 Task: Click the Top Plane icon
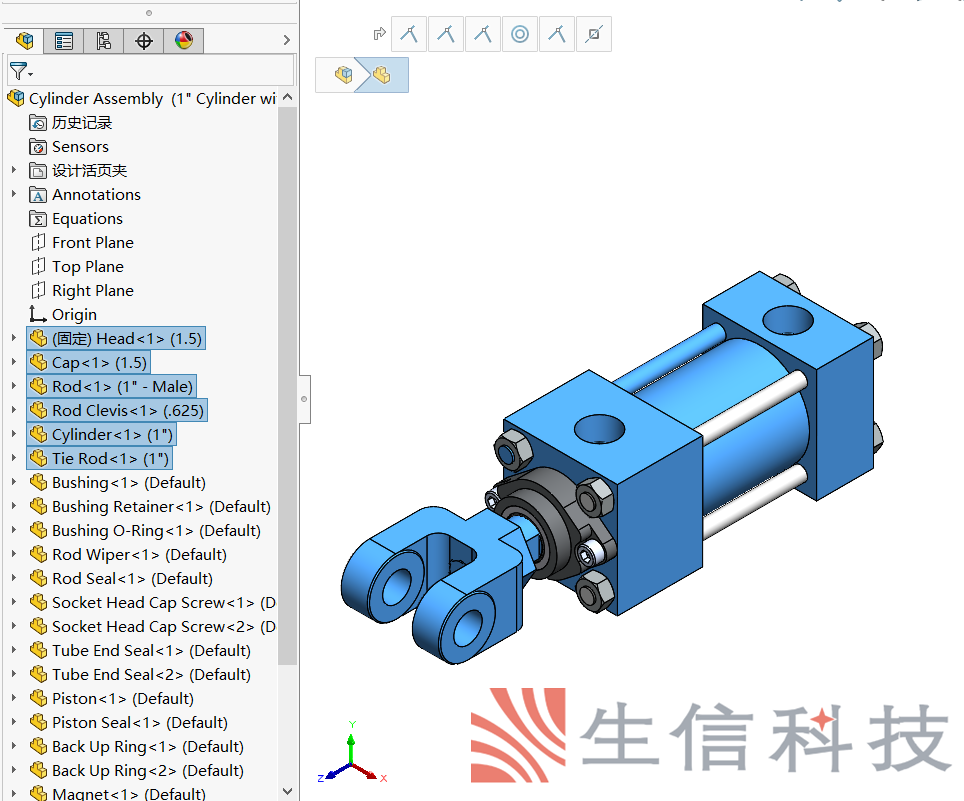tap(38, 267)
